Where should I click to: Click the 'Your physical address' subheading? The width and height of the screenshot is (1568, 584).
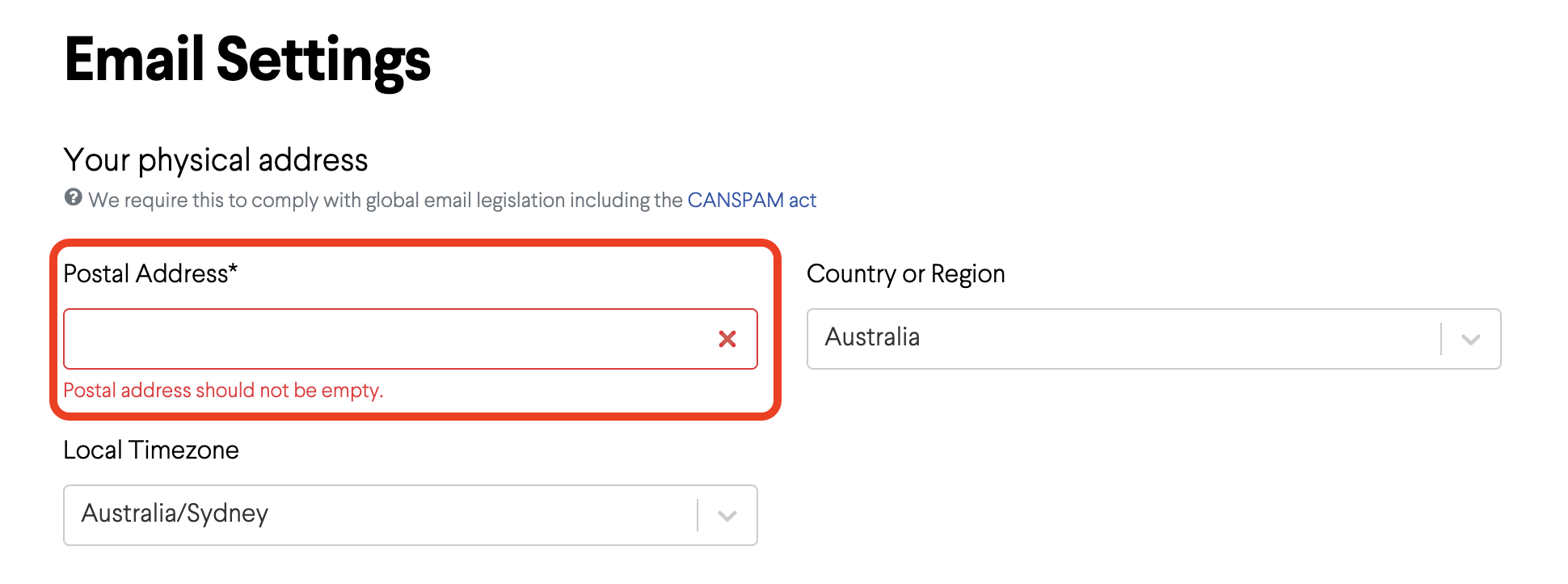tap(216, 160)
